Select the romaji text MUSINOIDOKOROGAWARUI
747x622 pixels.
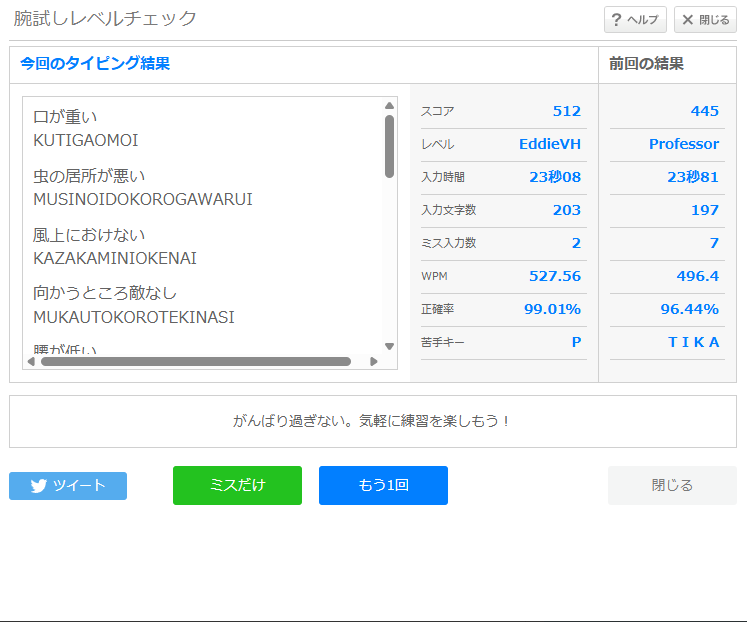click(x=143, y=199)
